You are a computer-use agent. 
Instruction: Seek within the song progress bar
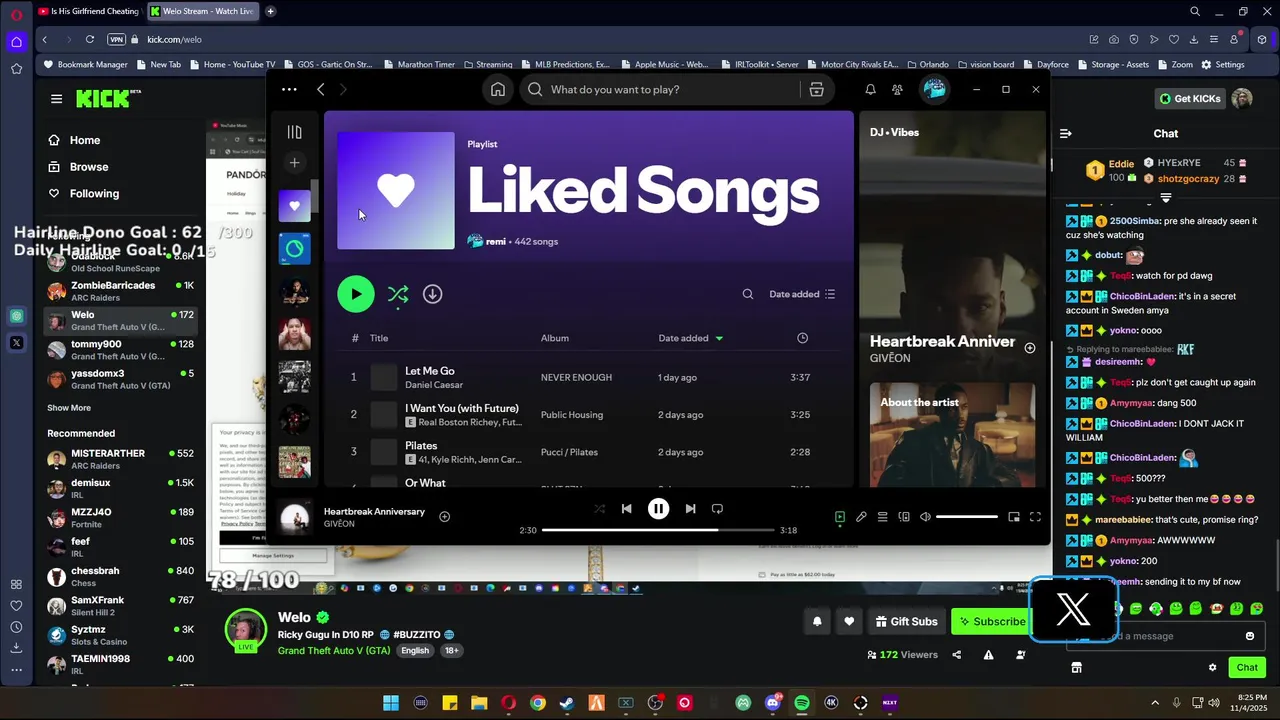coord(658,530)
